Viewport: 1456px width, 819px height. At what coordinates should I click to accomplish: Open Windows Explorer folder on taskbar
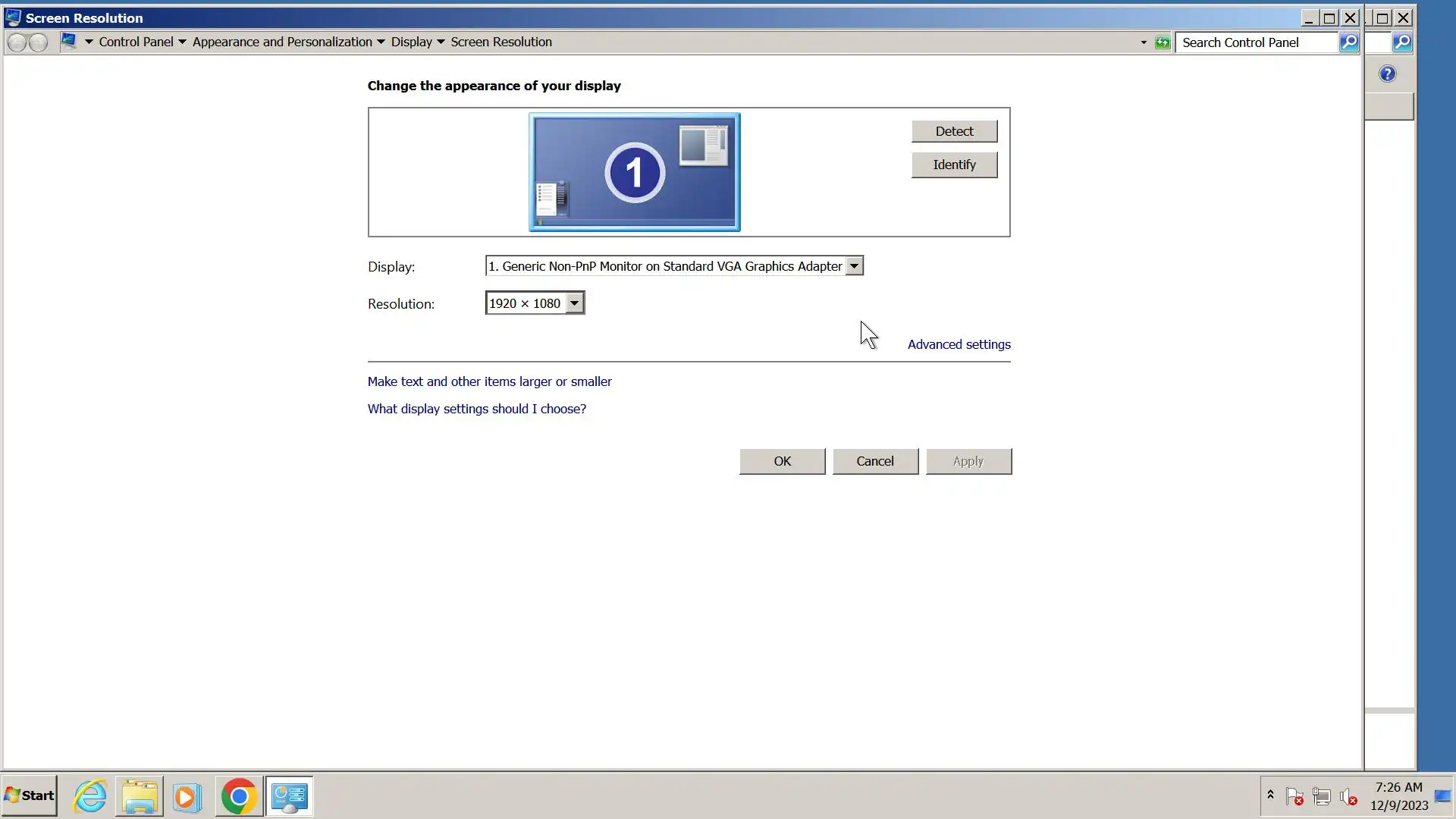140,796
